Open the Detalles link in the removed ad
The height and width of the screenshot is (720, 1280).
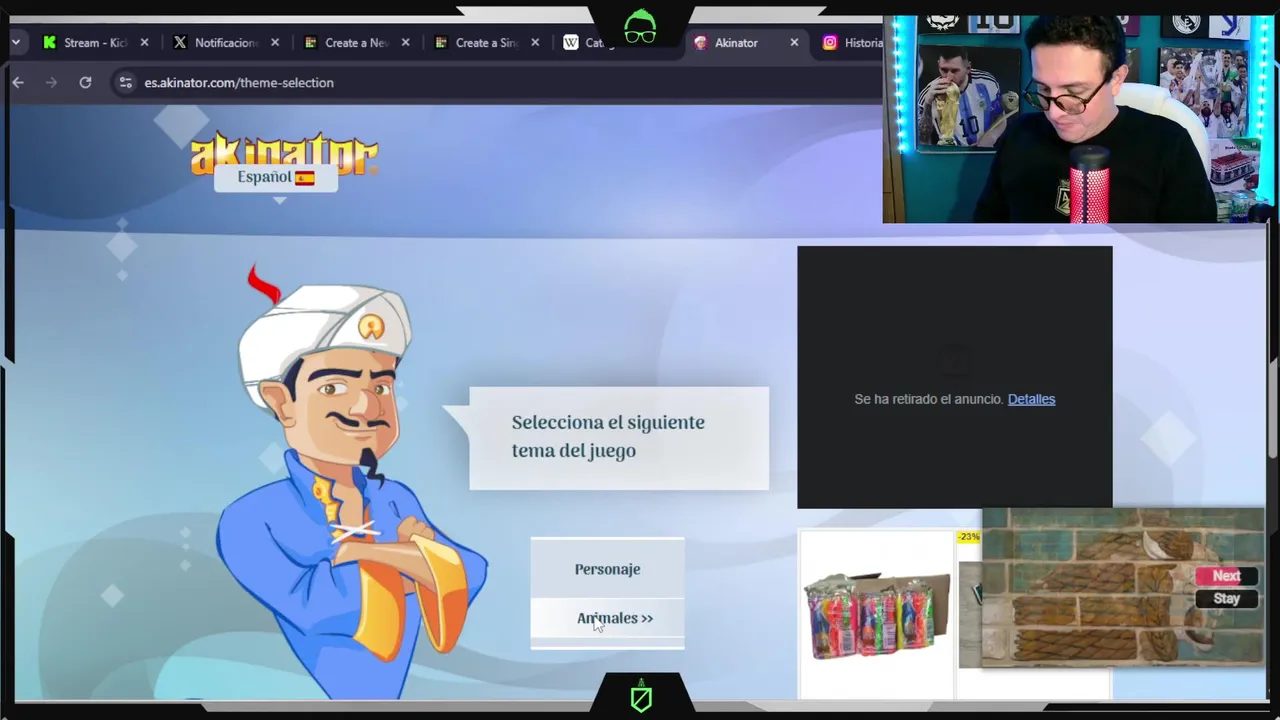[x=1031, y=399]
